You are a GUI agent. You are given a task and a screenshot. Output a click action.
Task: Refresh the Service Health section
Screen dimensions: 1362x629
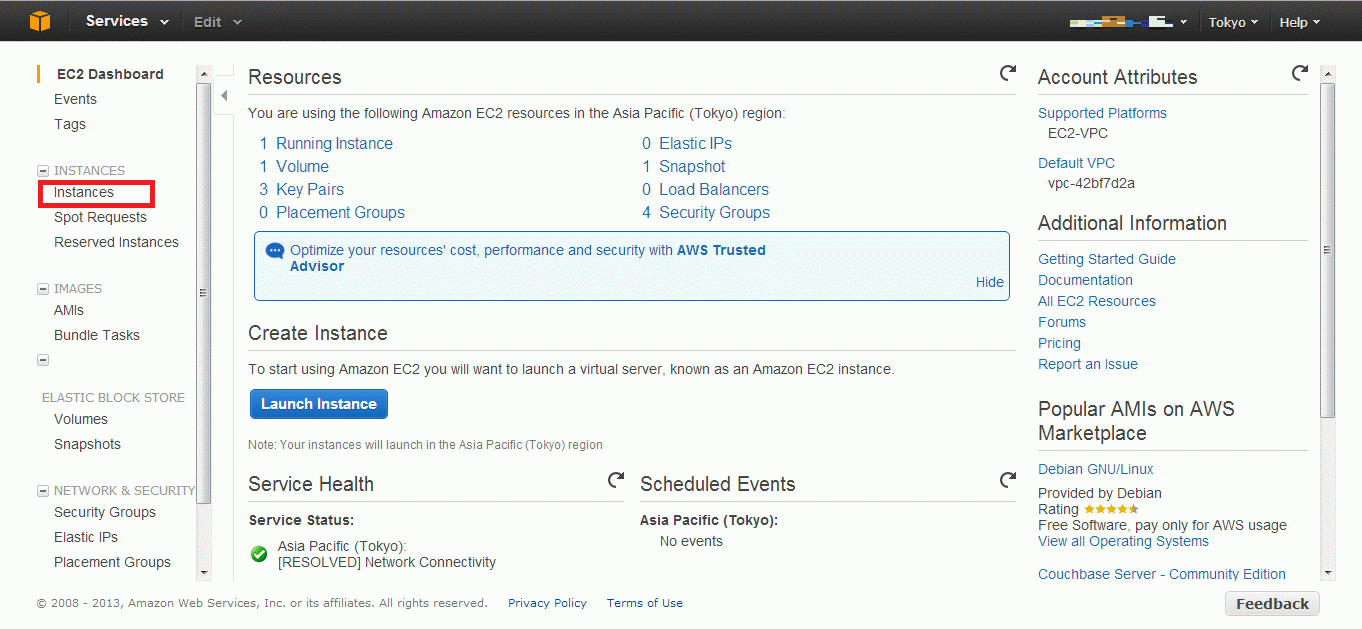click(x=616, y=480)
